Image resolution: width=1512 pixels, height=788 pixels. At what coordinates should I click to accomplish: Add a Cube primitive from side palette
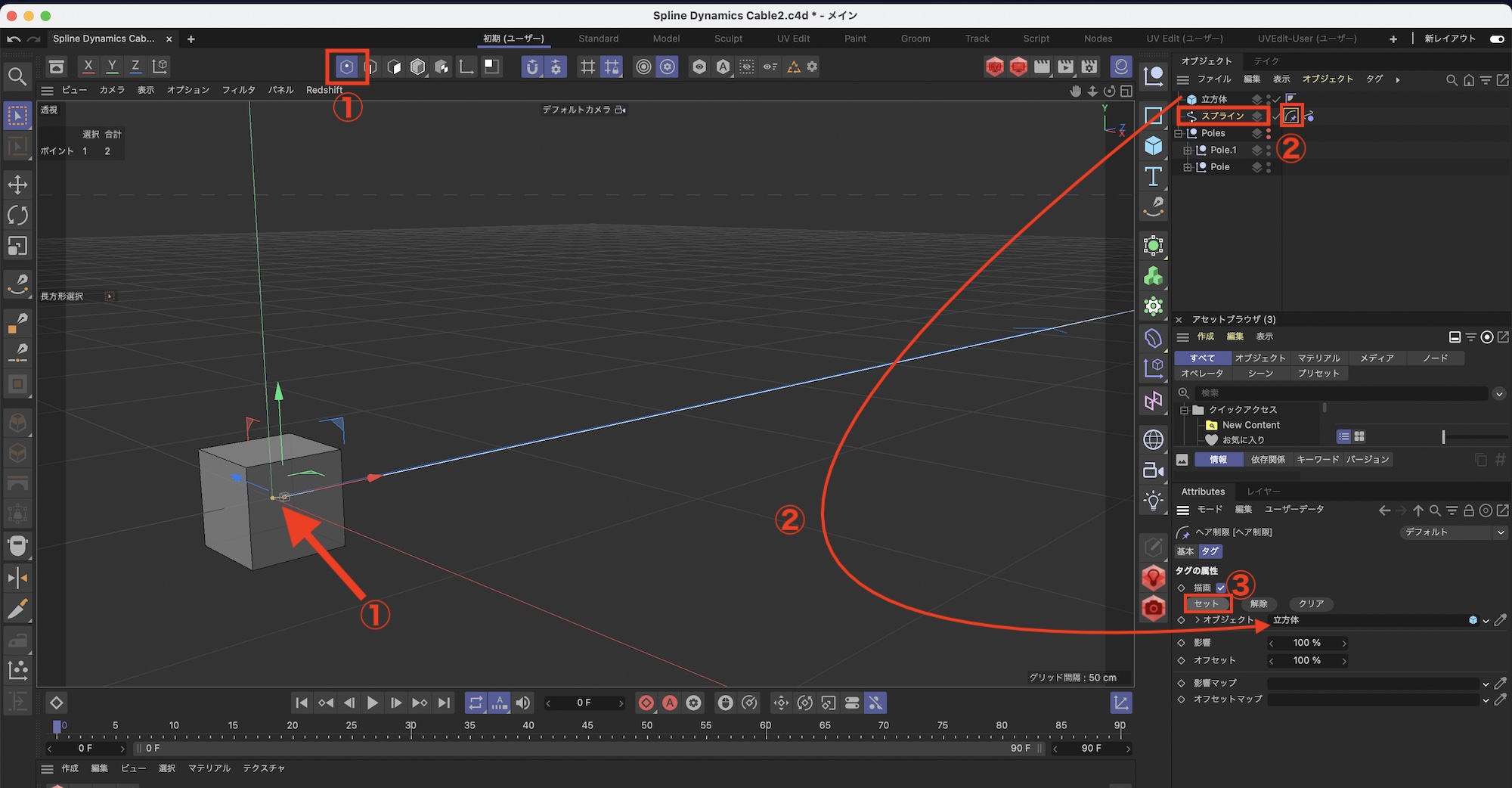point(1153,145)
